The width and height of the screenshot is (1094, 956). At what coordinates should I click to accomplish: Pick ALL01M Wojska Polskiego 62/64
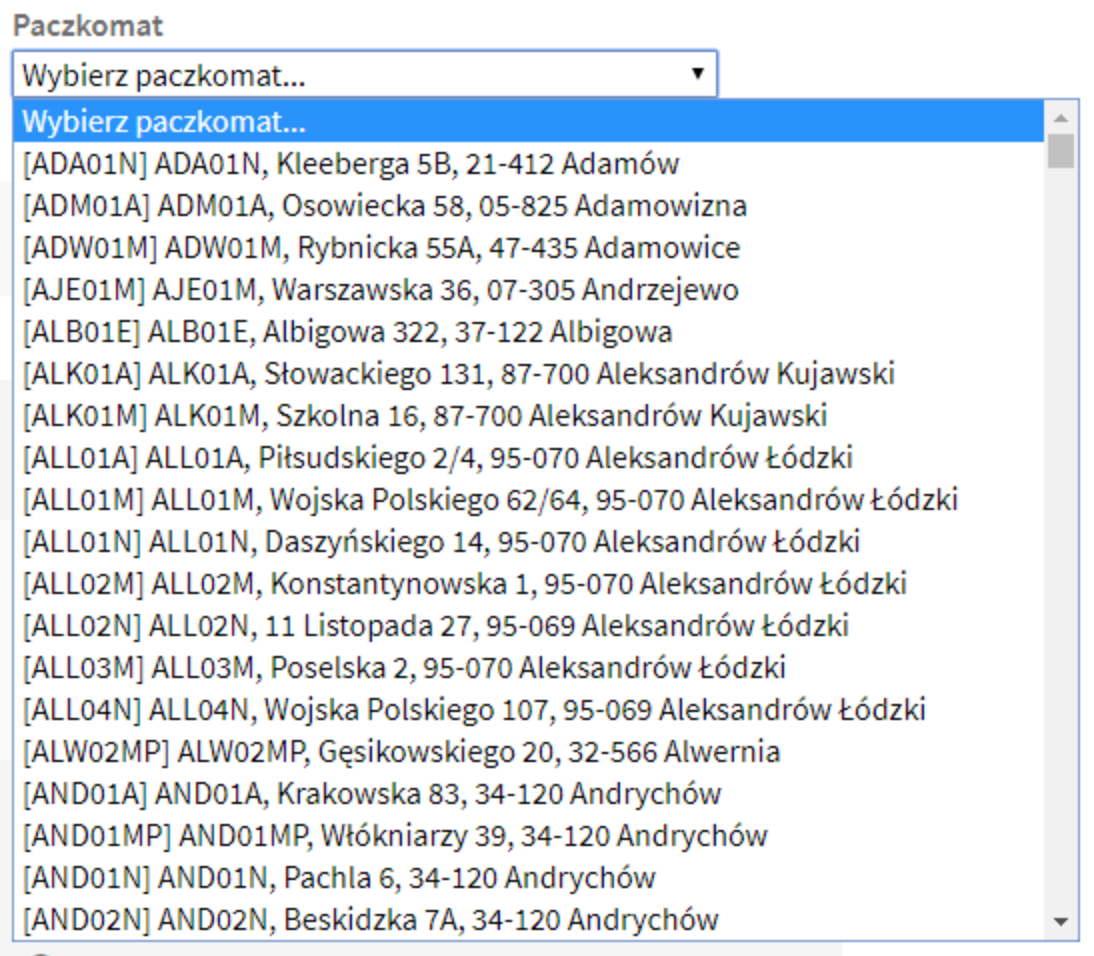490,500
